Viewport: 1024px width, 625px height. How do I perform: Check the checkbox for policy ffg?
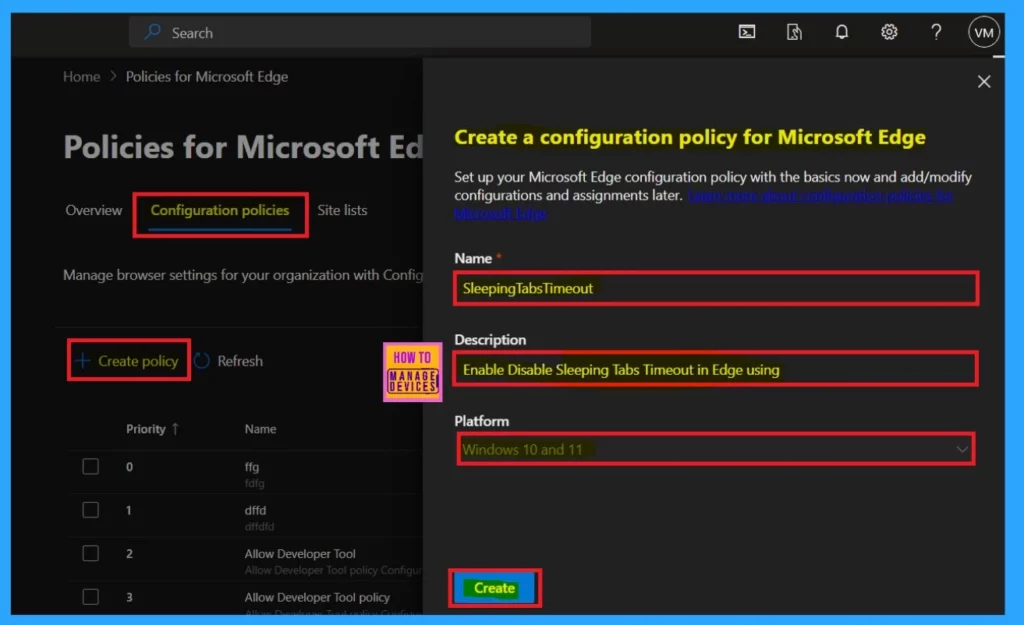click(91, 466)
